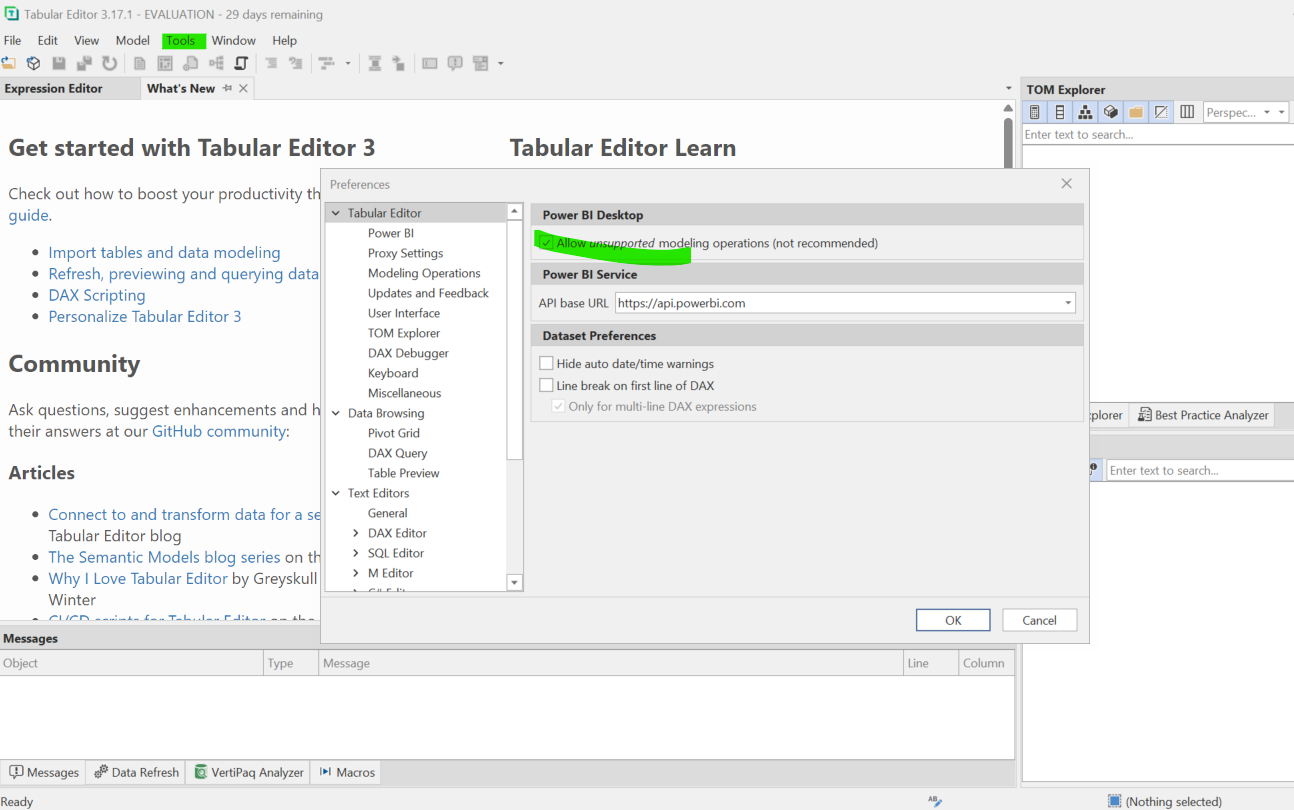Viewport: 1294px width, 810px height.
Task: Open the toolbar funnel icon's dropdown arrow
Action: tap(348, 63)
